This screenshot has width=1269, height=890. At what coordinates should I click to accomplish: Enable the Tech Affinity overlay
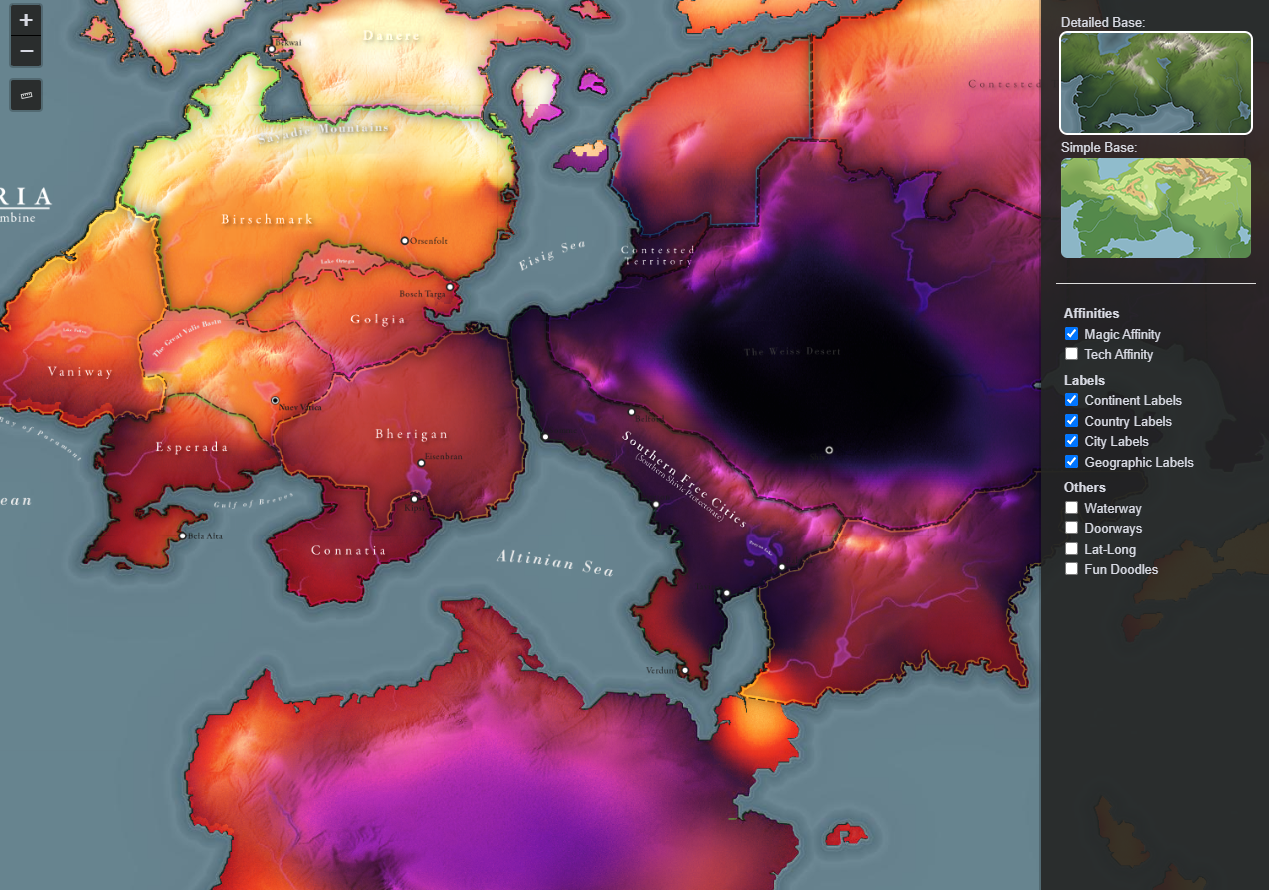pyautogui.click(x=1071, y=354)
